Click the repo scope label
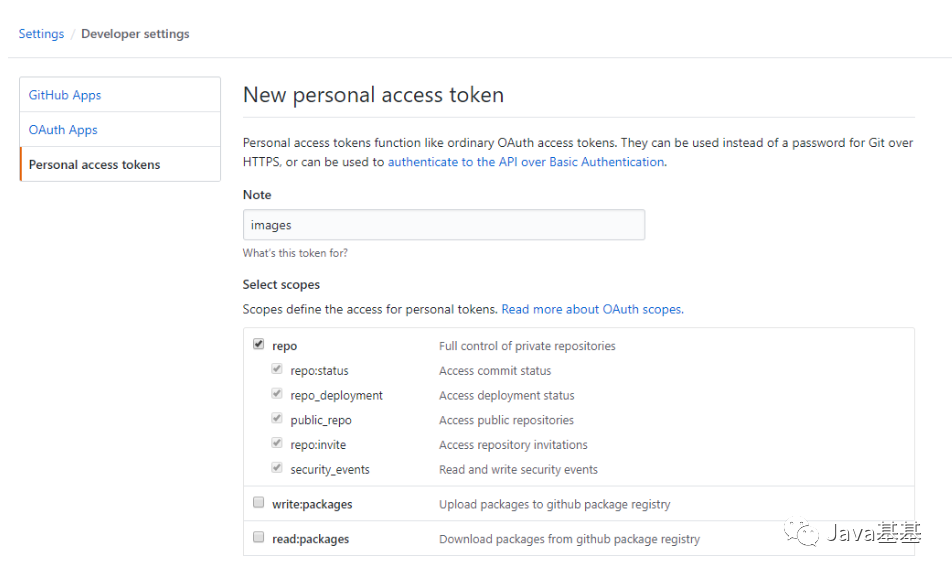 click(x=285, y=346)
